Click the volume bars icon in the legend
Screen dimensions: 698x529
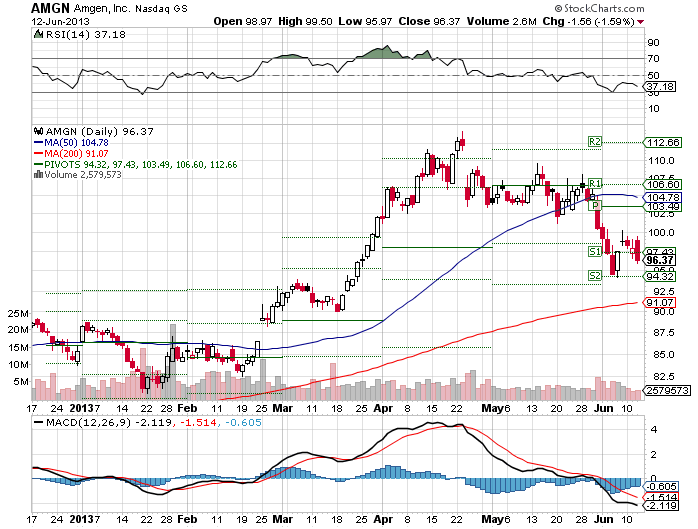pos(39,175)
